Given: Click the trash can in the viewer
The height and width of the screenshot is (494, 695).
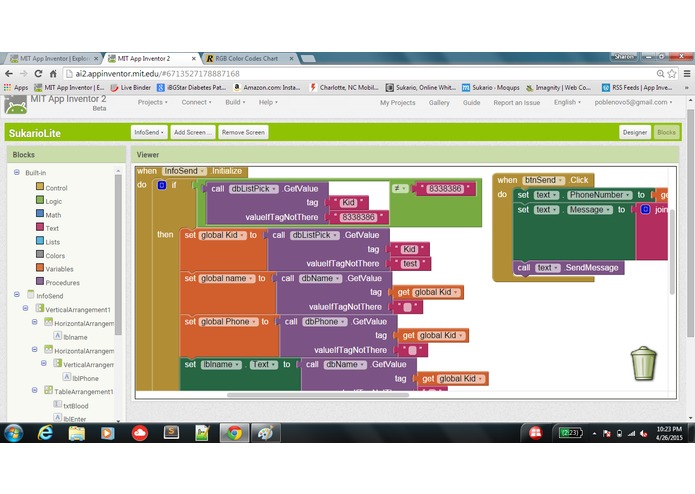Looking at the screenshot, I should coord(643,364).
